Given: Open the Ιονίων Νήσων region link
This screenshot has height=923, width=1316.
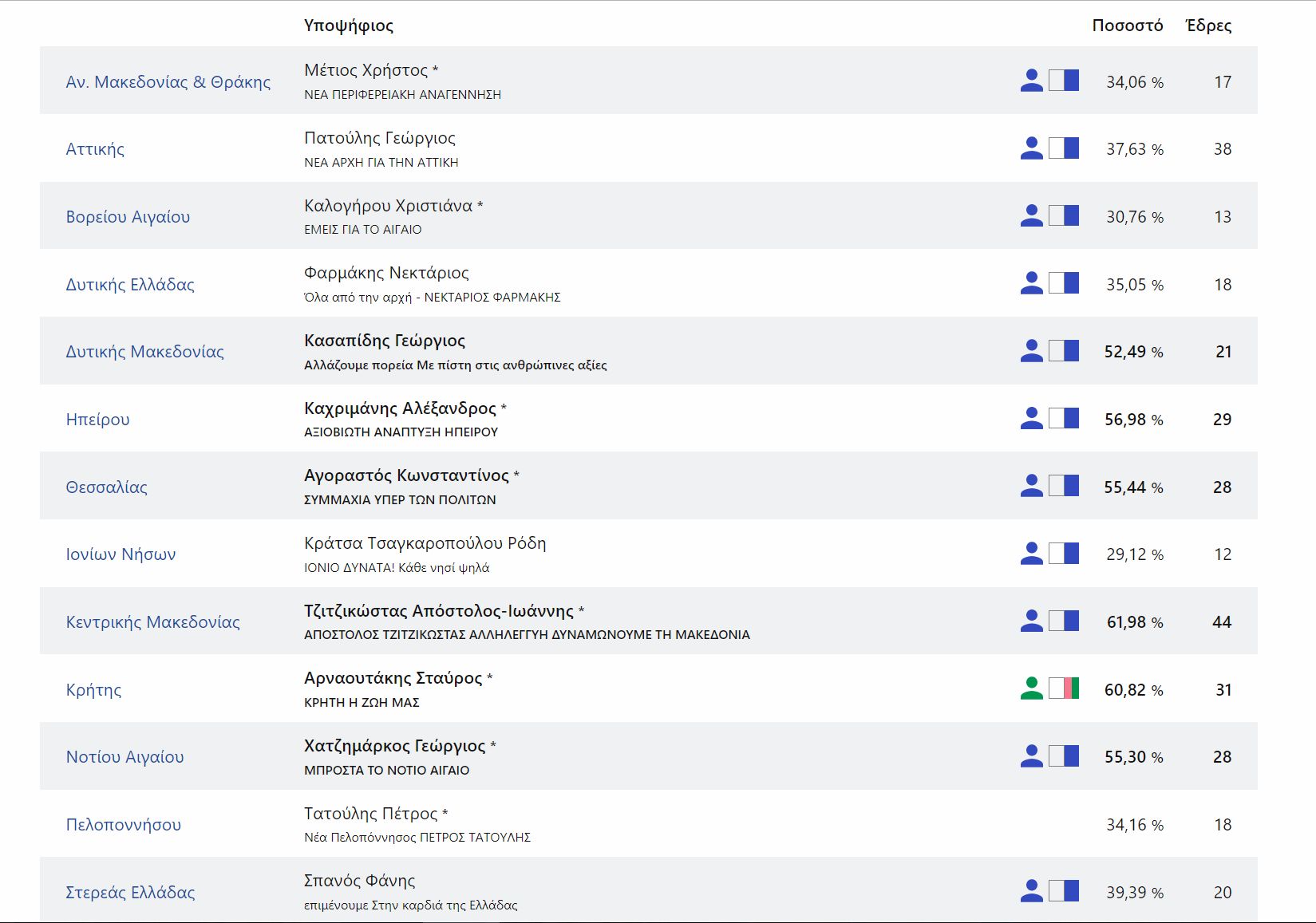Looking at the screenshot, I should coord(121,554).
